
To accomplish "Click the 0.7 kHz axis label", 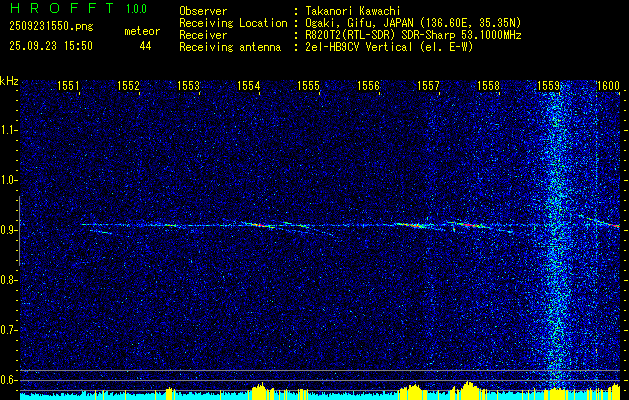I will [9, 330].
